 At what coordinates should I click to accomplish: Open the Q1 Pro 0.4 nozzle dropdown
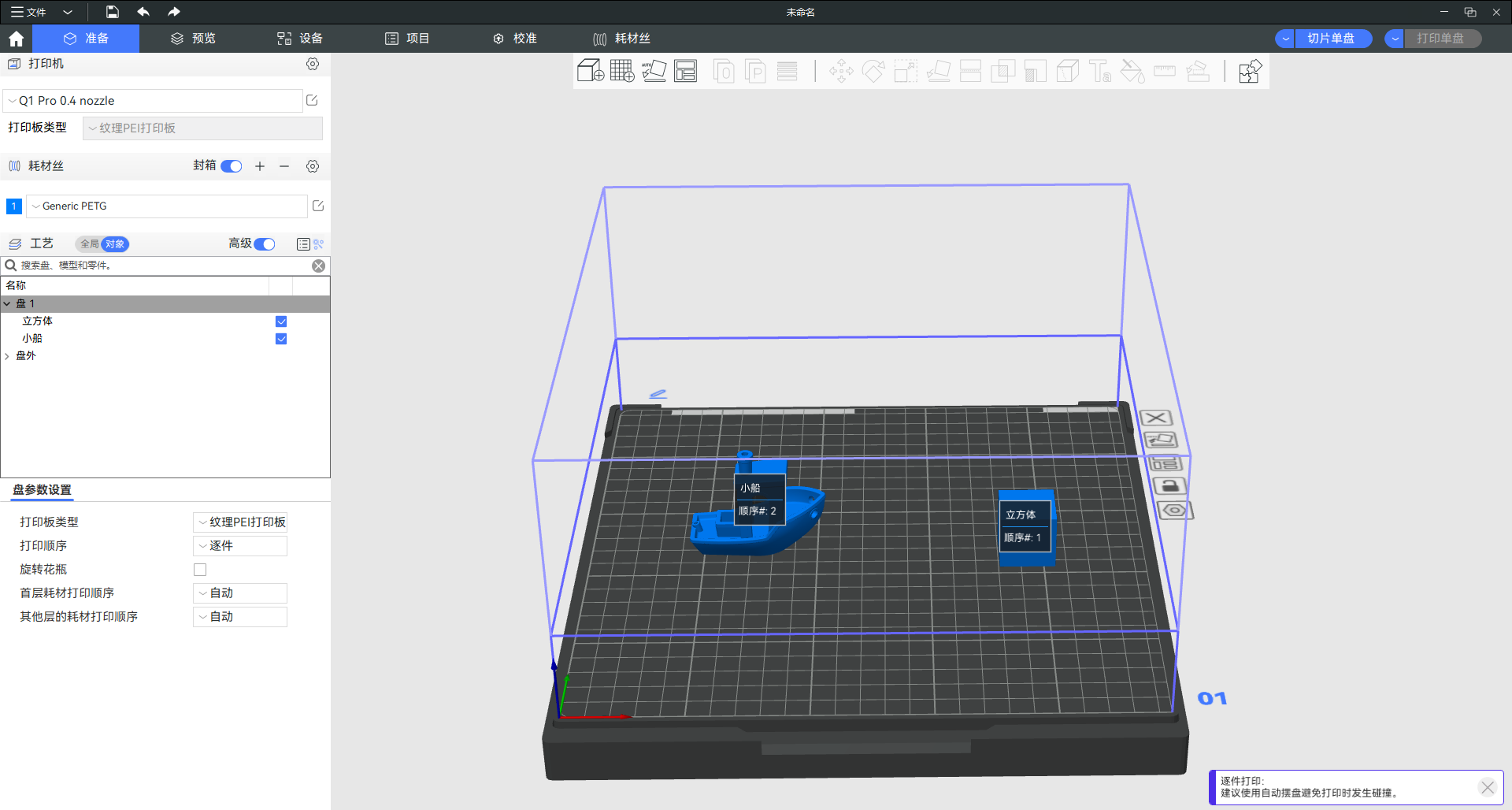(x=154, y=101)
